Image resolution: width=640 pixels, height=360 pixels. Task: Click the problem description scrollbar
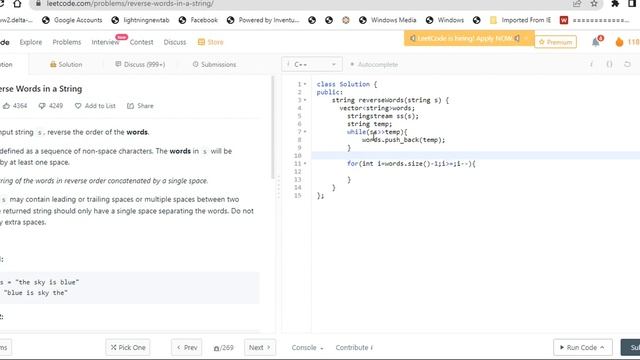[273, 127]
